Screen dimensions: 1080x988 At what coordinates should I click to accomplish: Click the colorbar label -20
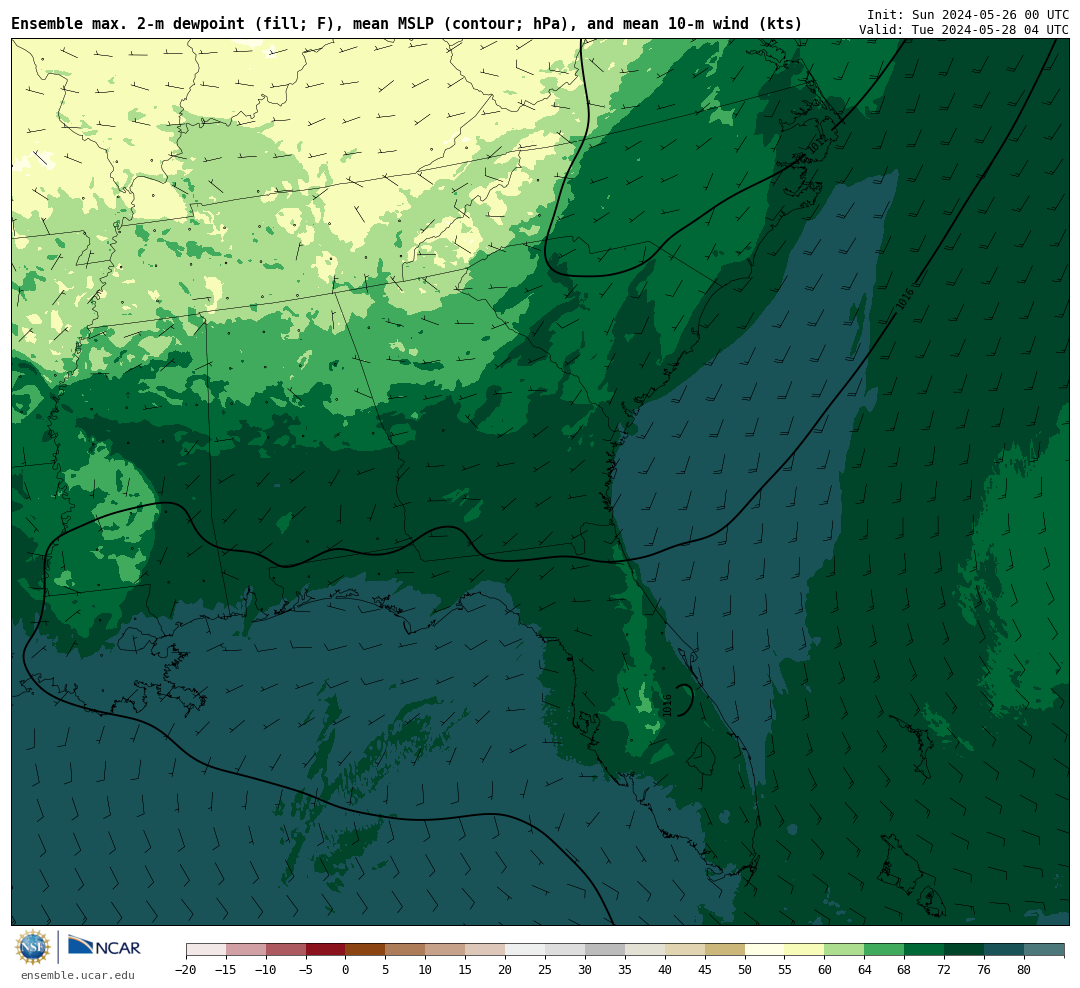point(186,969)
